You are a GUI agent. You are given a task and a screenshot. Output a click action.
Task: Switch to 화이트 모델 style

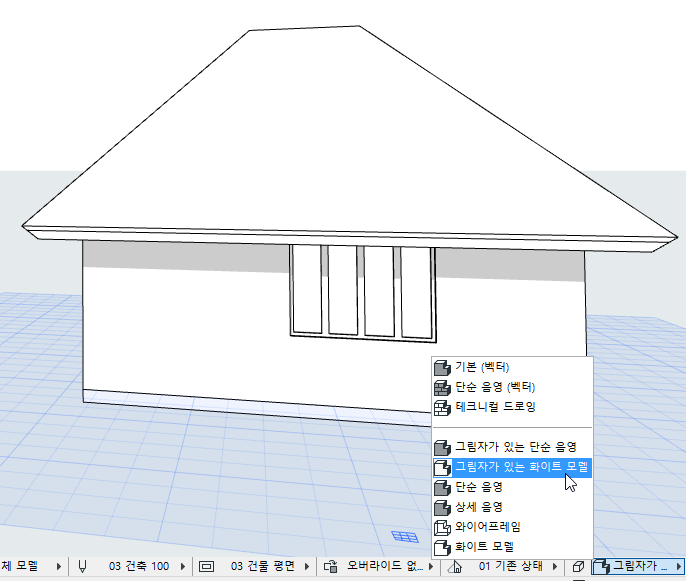[x=512, y=547]
